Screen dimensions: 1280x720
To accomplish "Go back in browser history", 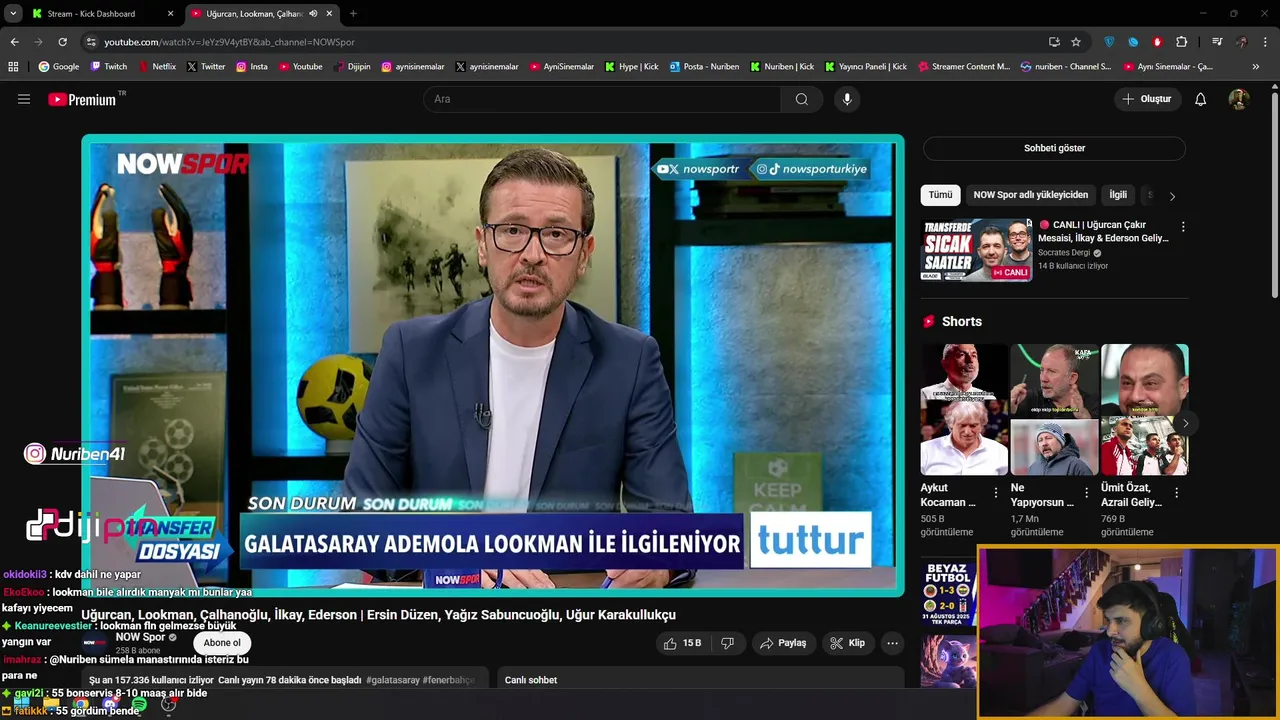I will [x=14, y=42].
